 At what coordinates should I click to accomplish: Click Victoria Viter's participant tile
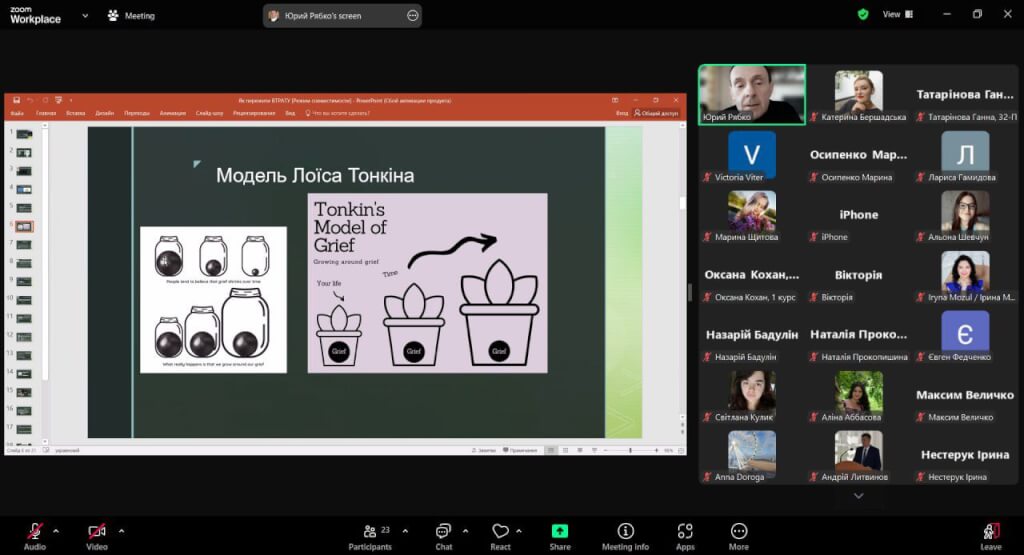tap(752, 158)
